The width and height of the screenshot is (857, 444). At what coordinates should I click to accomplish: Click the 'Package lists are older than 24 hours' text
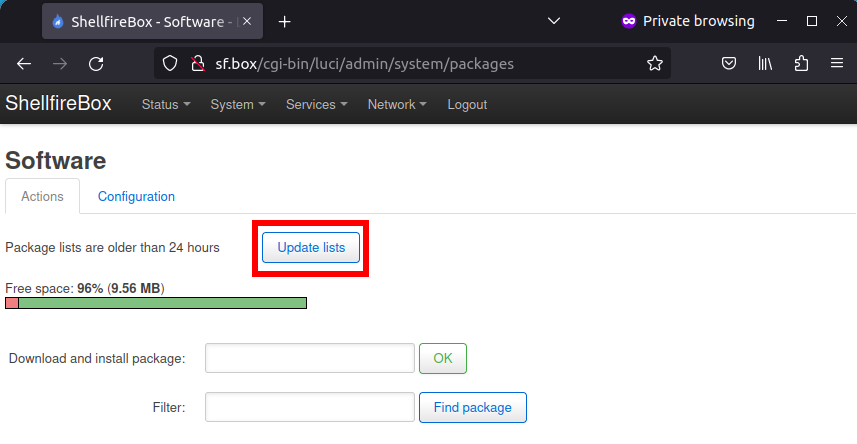click(112, 248)
